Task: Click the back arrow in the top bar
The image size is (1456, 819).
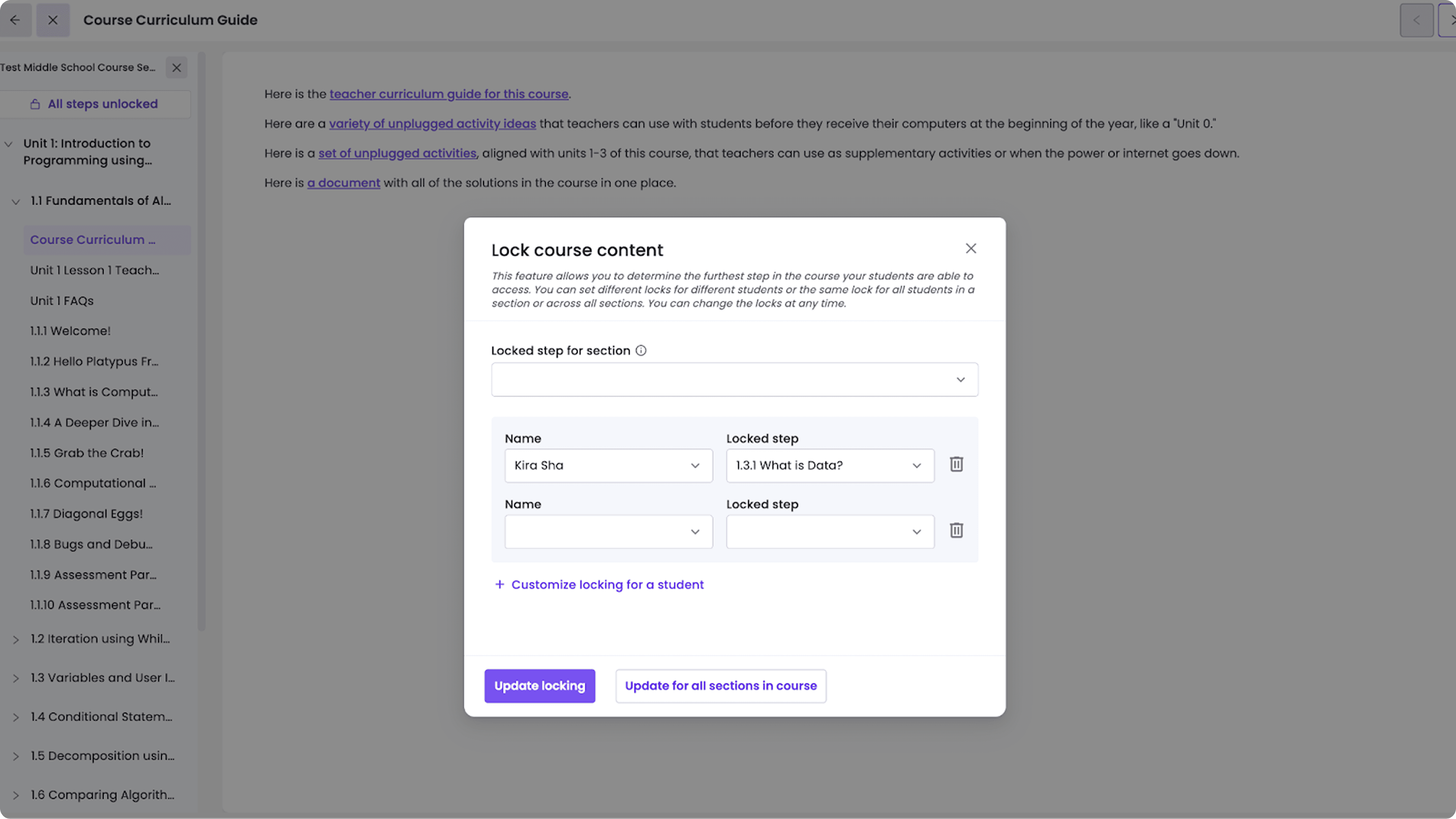Action: [x=15, y=20]
